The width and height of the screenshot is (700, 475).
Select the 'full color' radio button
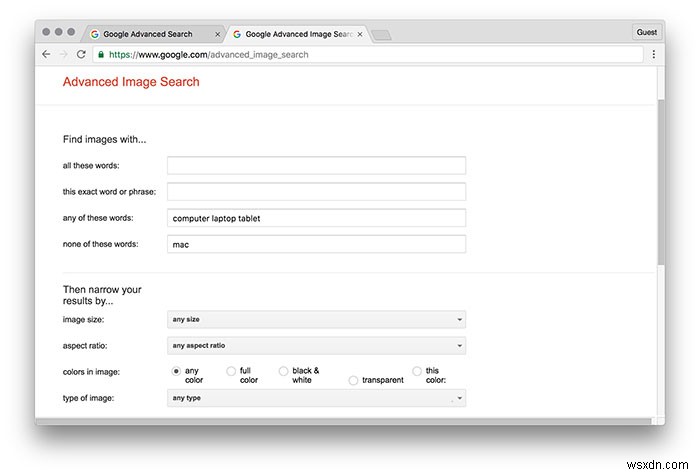click(232, 371)
